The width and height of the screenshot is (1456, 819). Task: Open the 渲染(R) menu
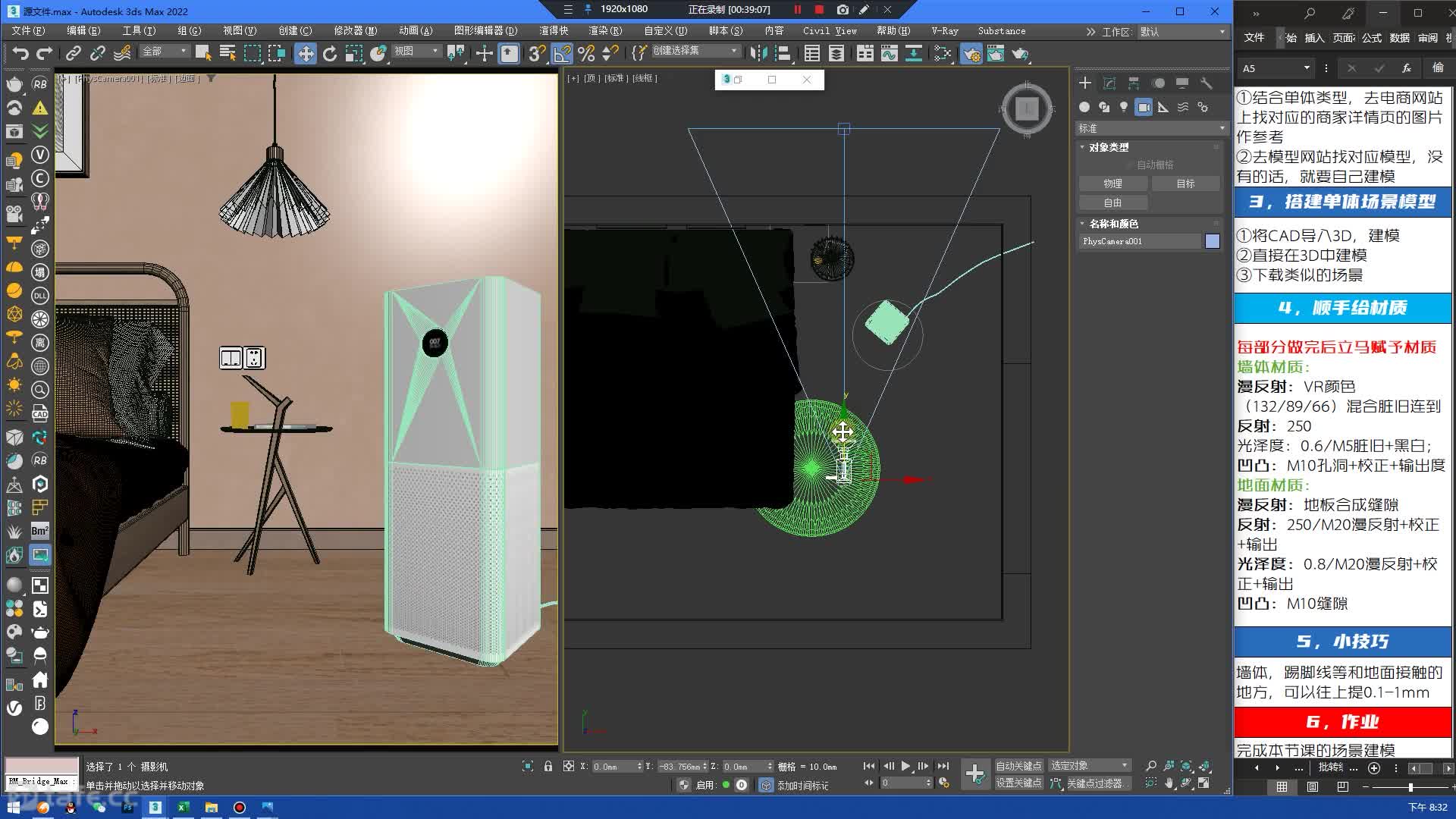(x=604, y=31)
